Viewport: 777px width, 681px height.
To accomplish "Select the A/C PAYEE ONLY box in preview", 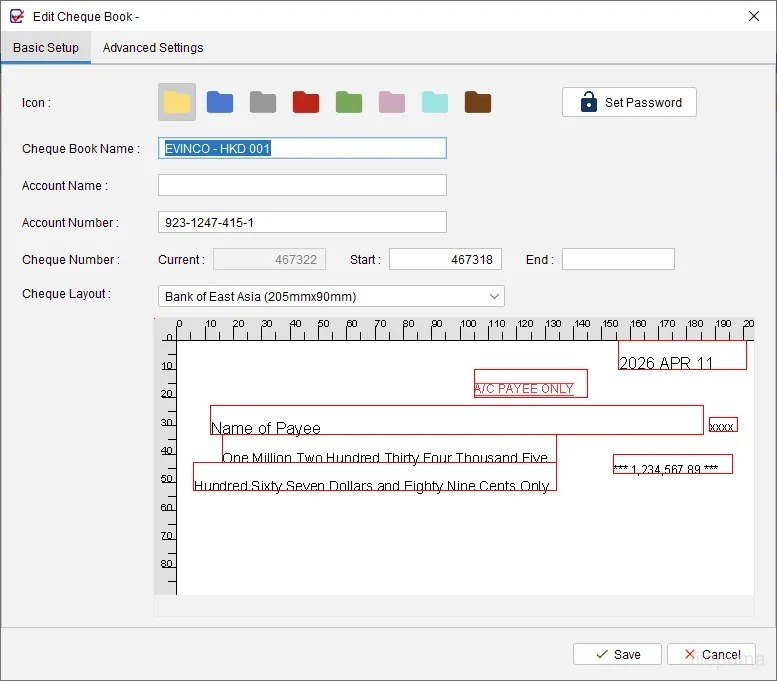I will click(530, 384).
